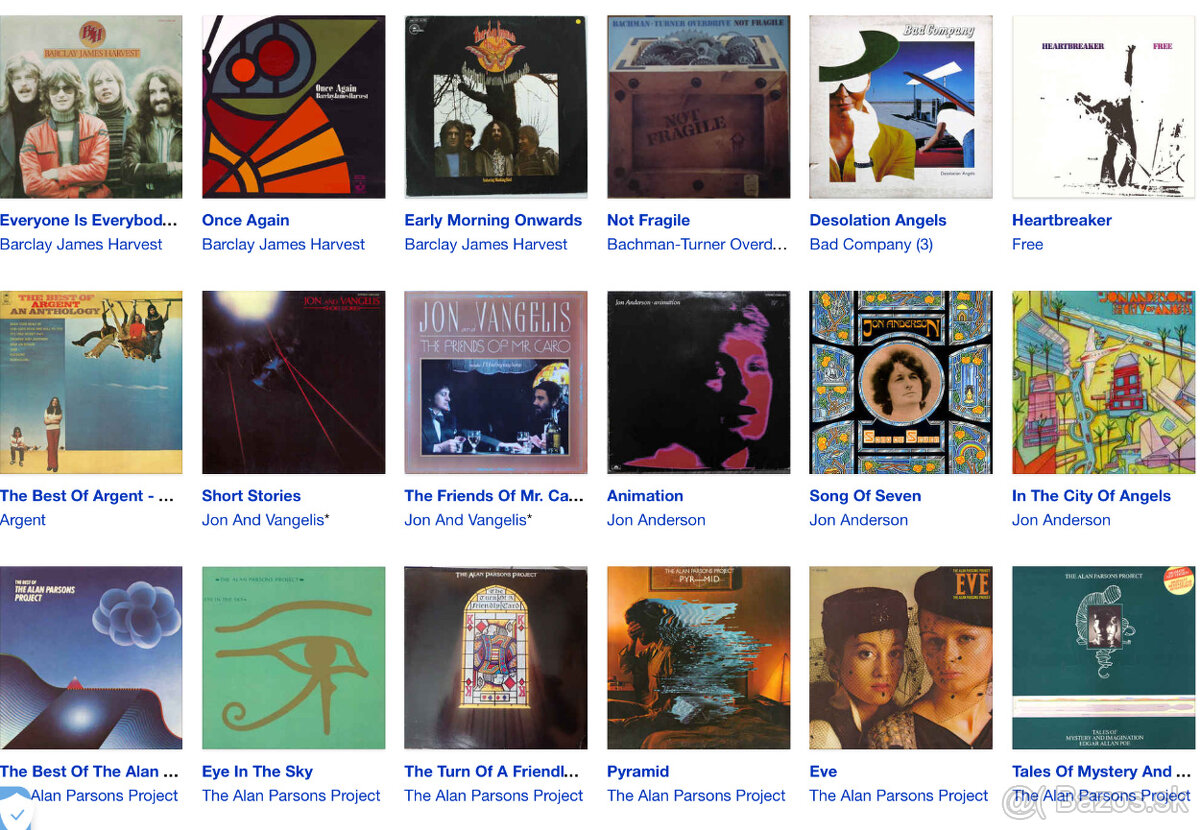Open the In The City Of Angels link
Screen dimensions: 1200x830
click(1091, 496)
